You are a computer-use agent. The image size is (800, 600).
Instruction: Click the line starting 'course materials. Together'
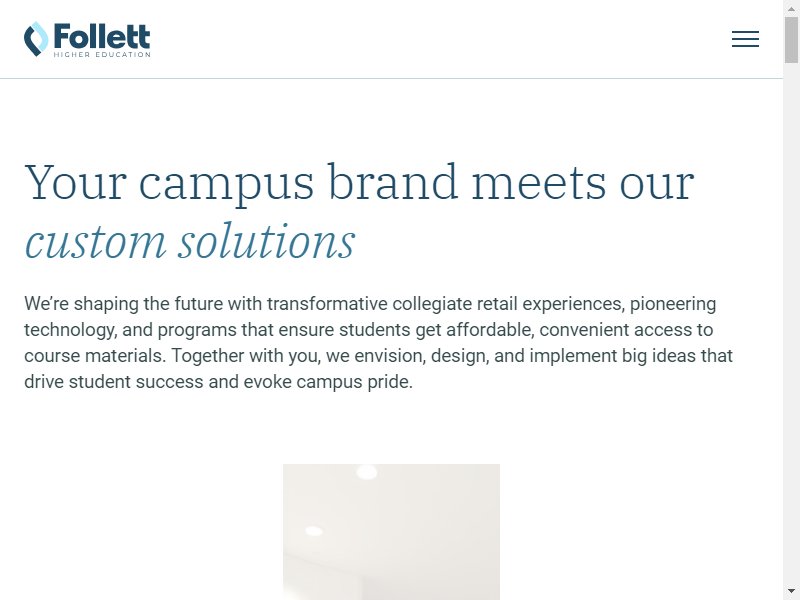[x=378, y=356]
